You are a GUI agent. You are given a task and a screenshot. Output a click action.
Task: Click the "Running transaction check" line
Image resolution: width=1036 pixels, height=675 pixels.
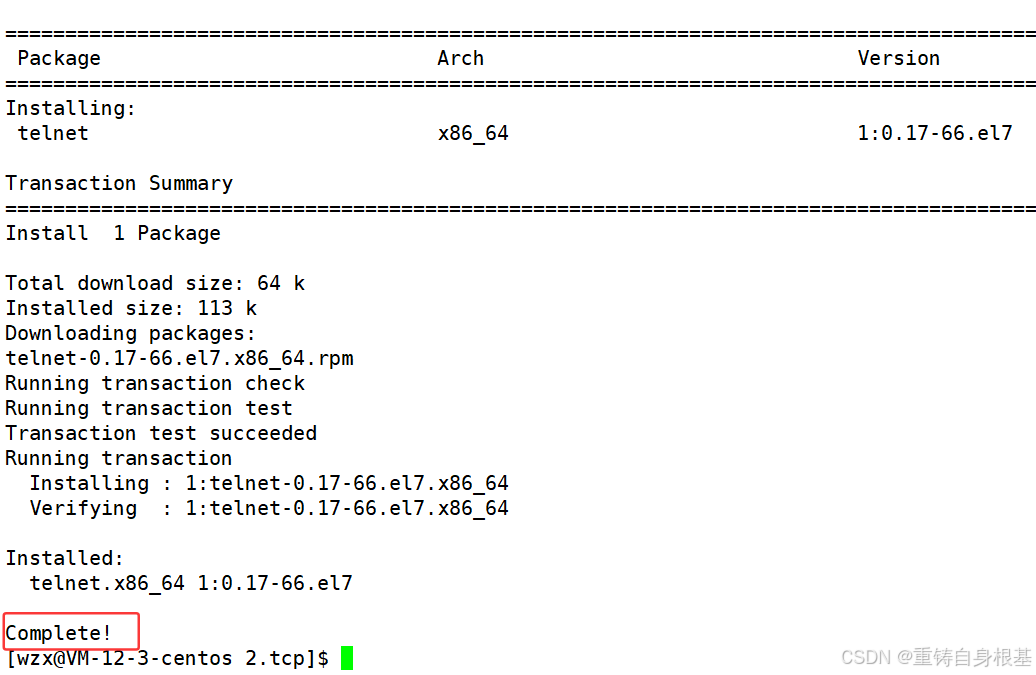(155, 383)
